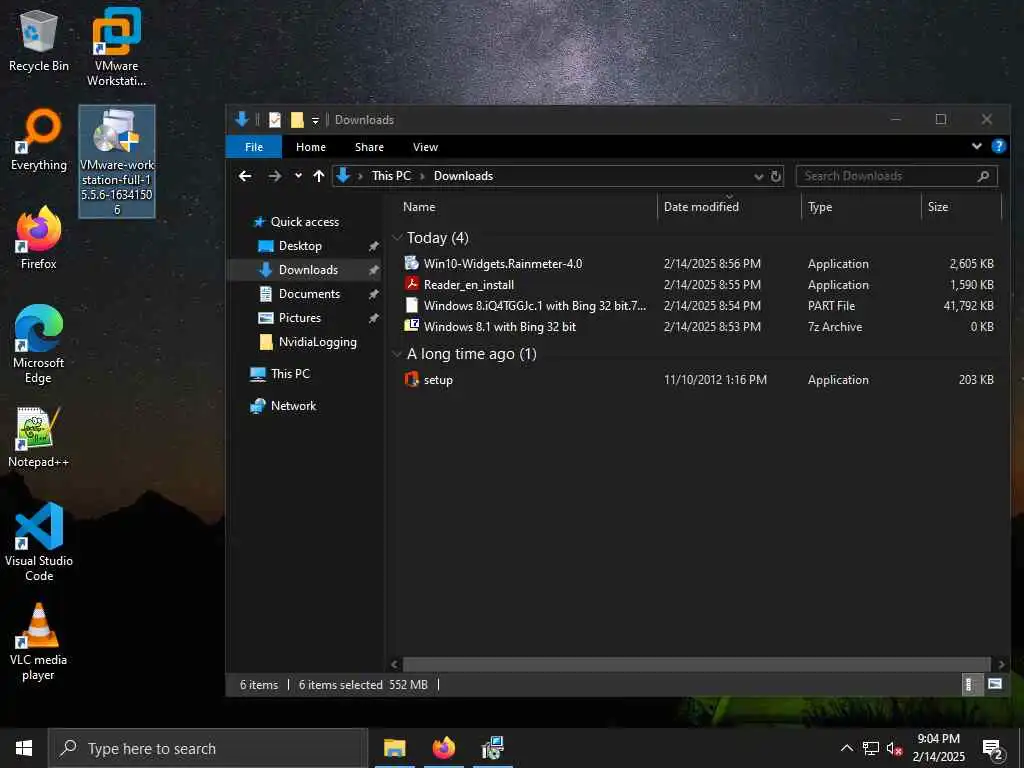Select This PC in navigation pane
Viewport: 1024px width, 768px height.
pyautogui.click(x=291, y=374)
